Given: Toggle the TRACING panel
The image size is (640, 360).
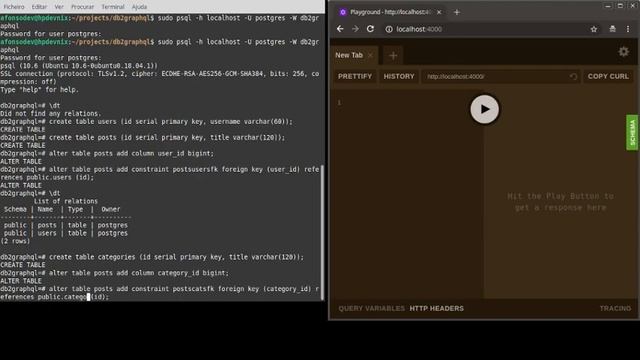Looking at the screenshot, I should 615,309.
